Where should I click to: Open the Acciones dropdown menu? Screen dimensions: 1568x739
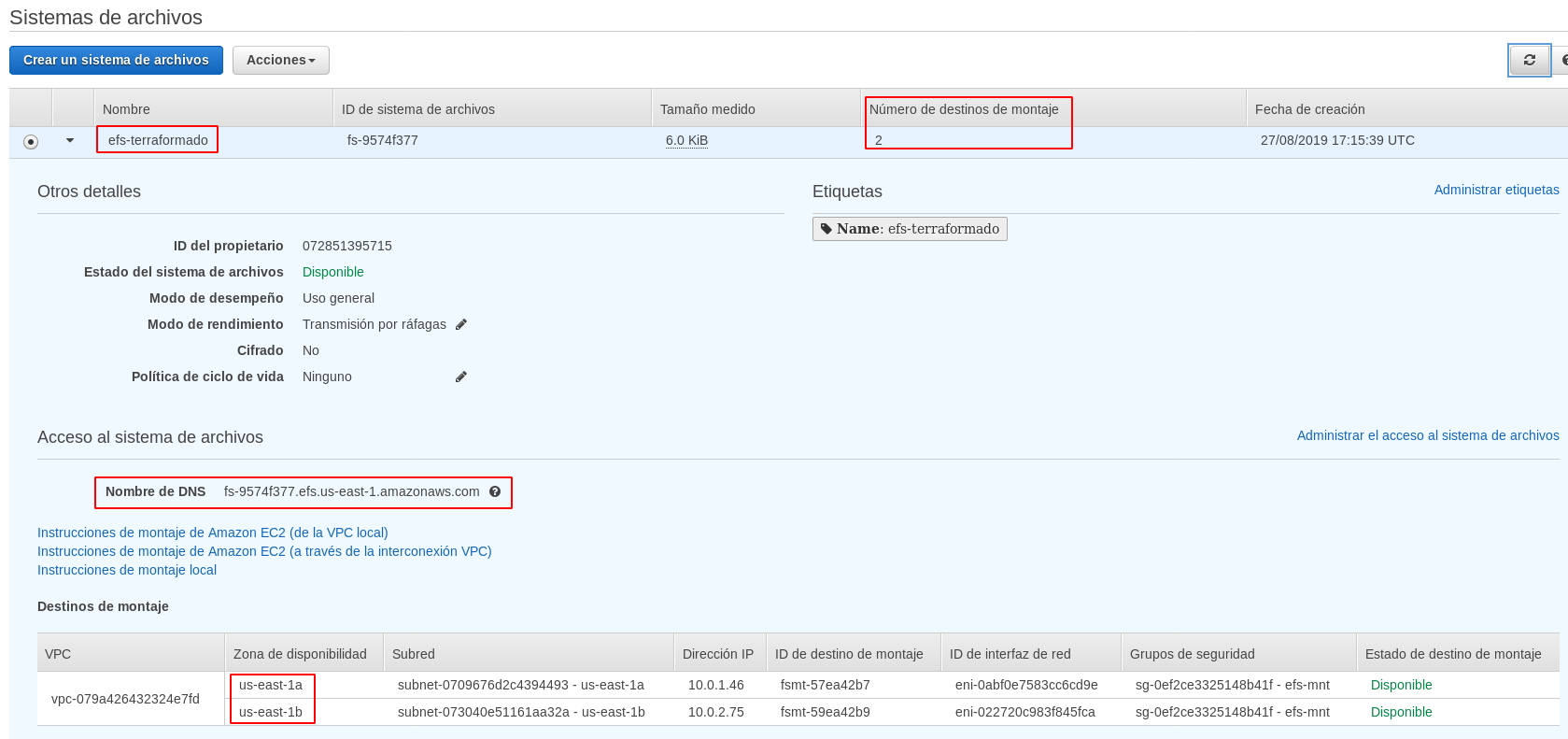tap(280, 60)
